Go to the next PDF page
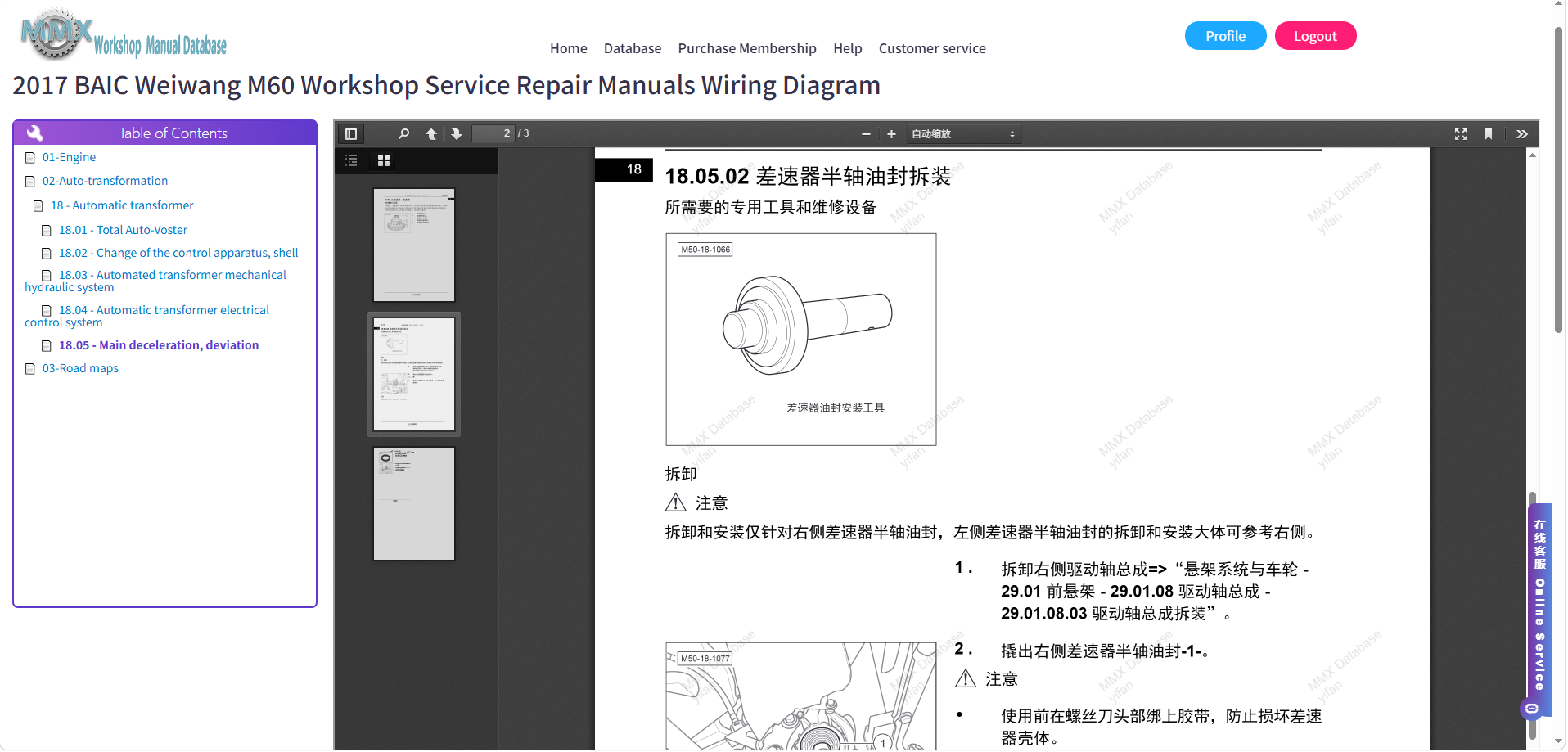The height and width of the screenshot is (752, 1568). point(457,134)
